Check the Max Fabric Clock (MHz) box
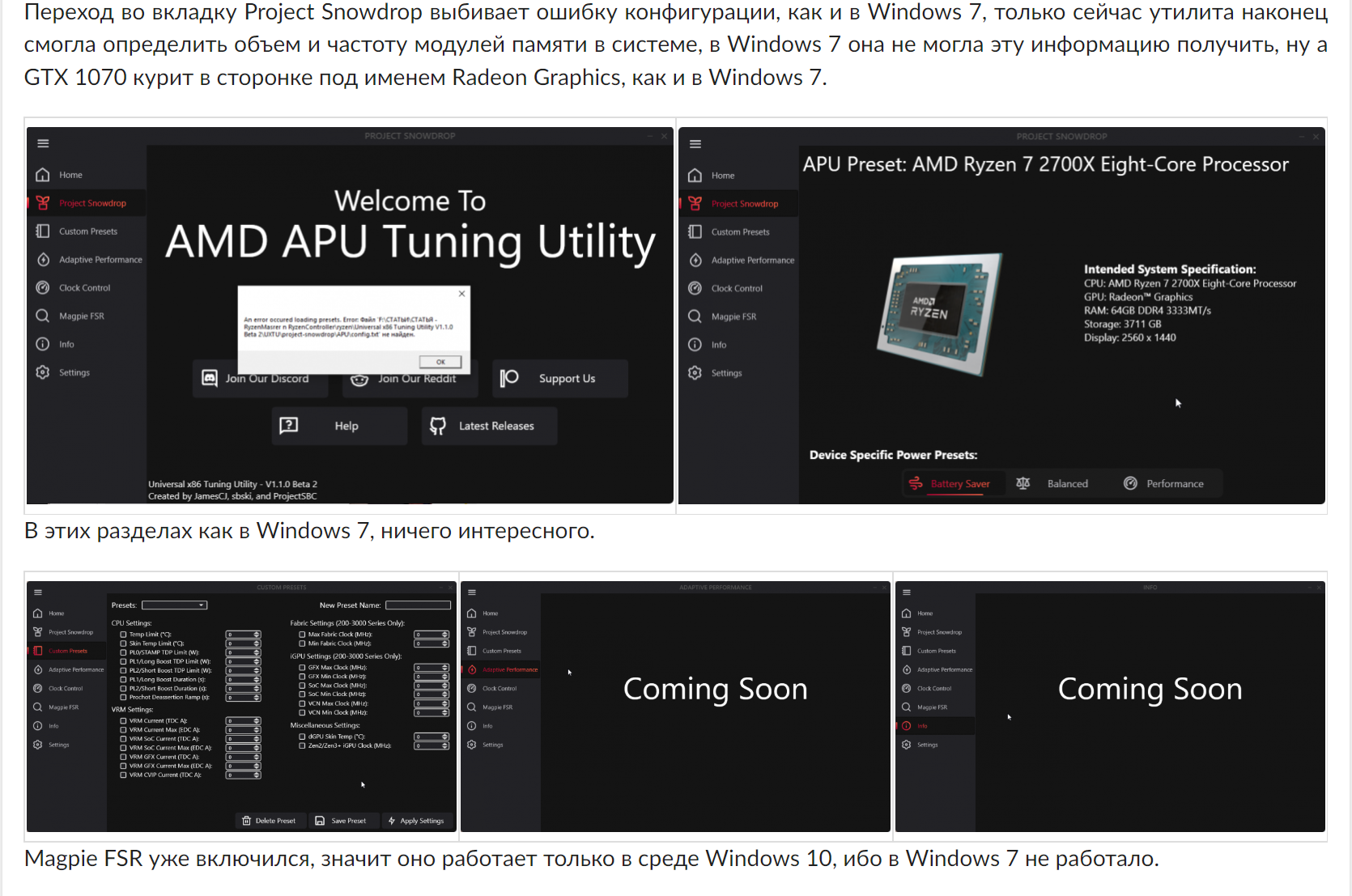The height and width of the screenshot is (896, 1352). click(x=303, y=635)
